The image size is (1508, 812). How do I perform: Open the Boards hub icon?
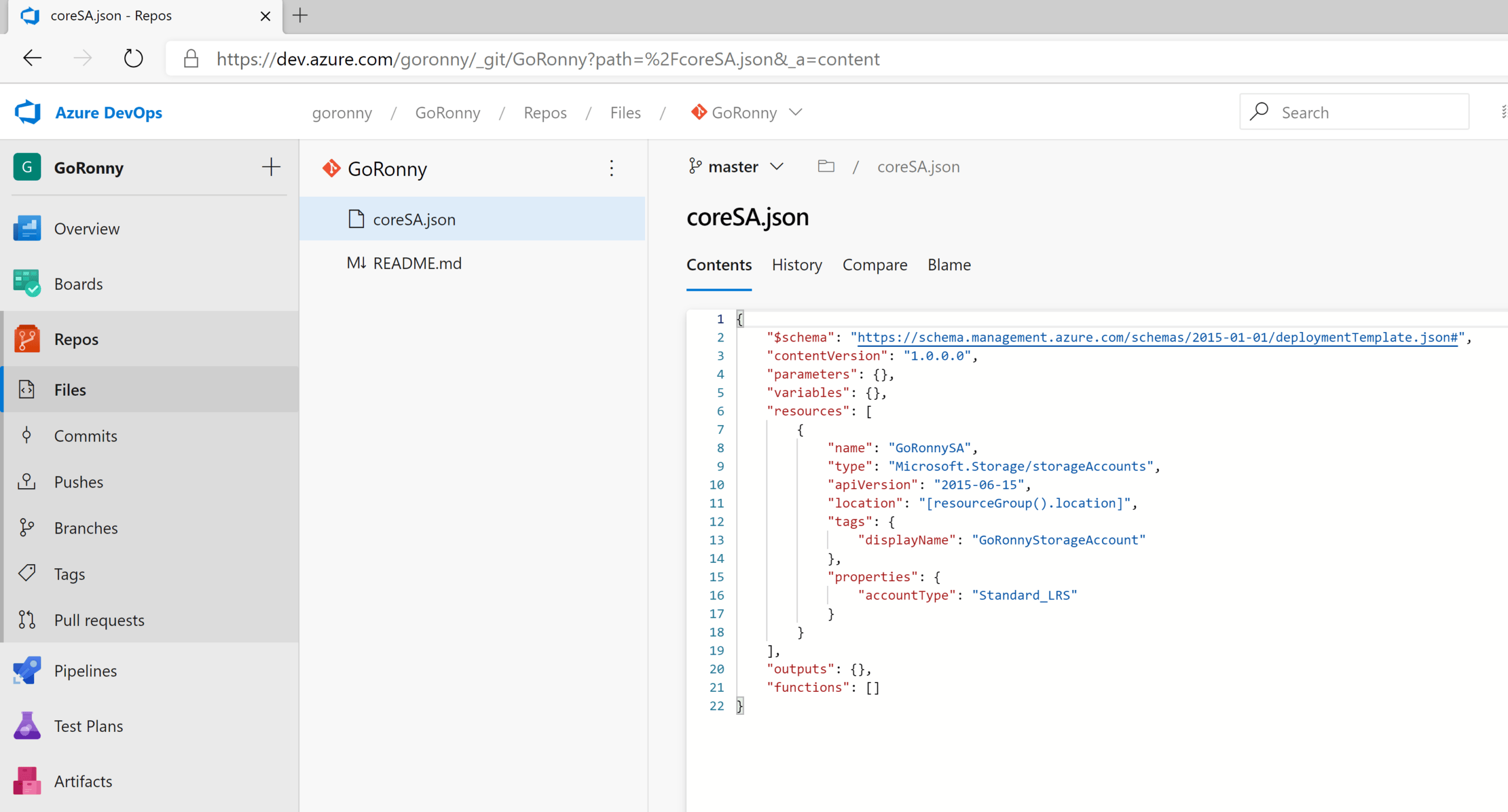pyautogui.click(x=27, y=284)
